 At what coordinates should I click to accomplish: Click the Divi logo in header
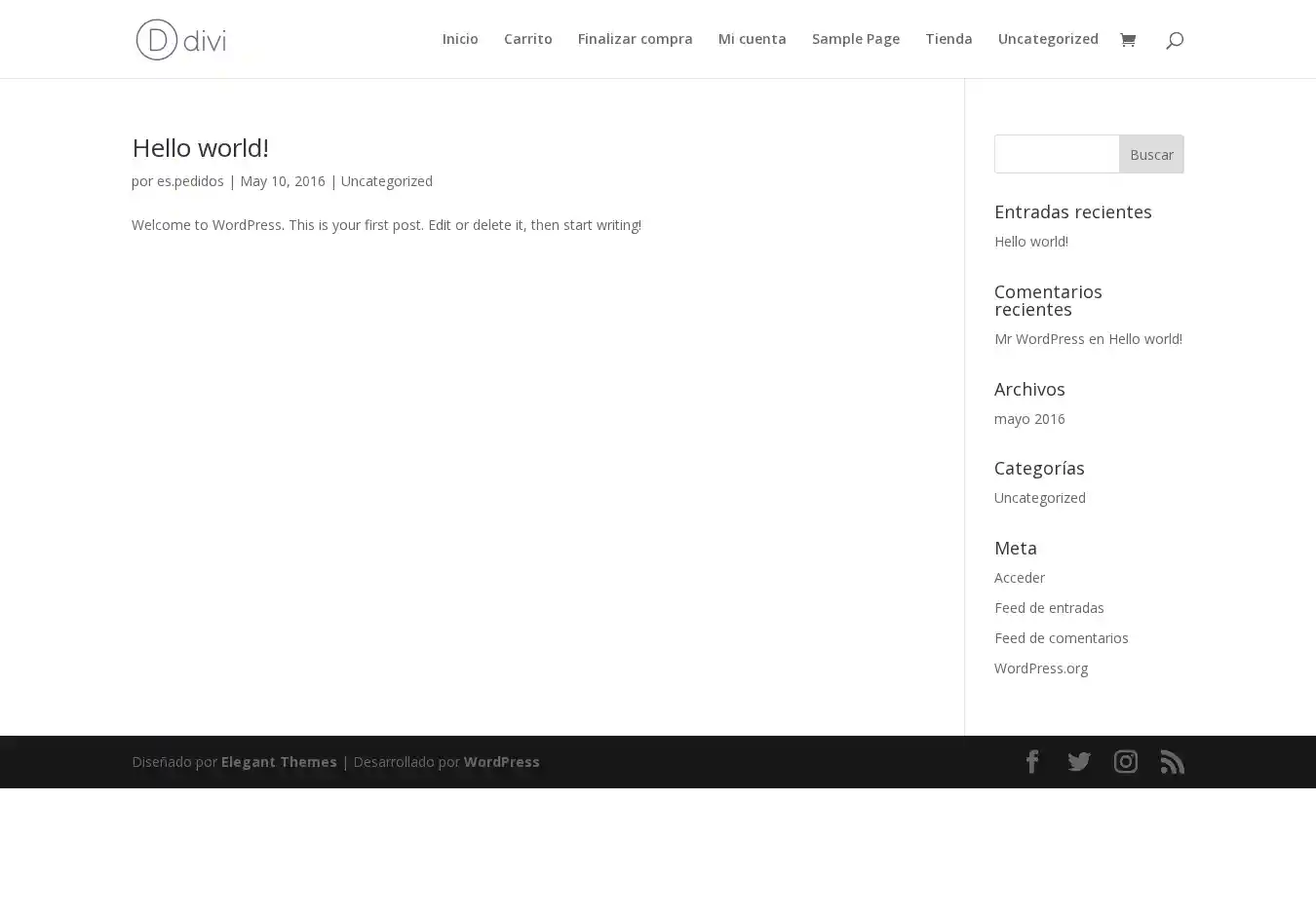click(x=181, y=40)
